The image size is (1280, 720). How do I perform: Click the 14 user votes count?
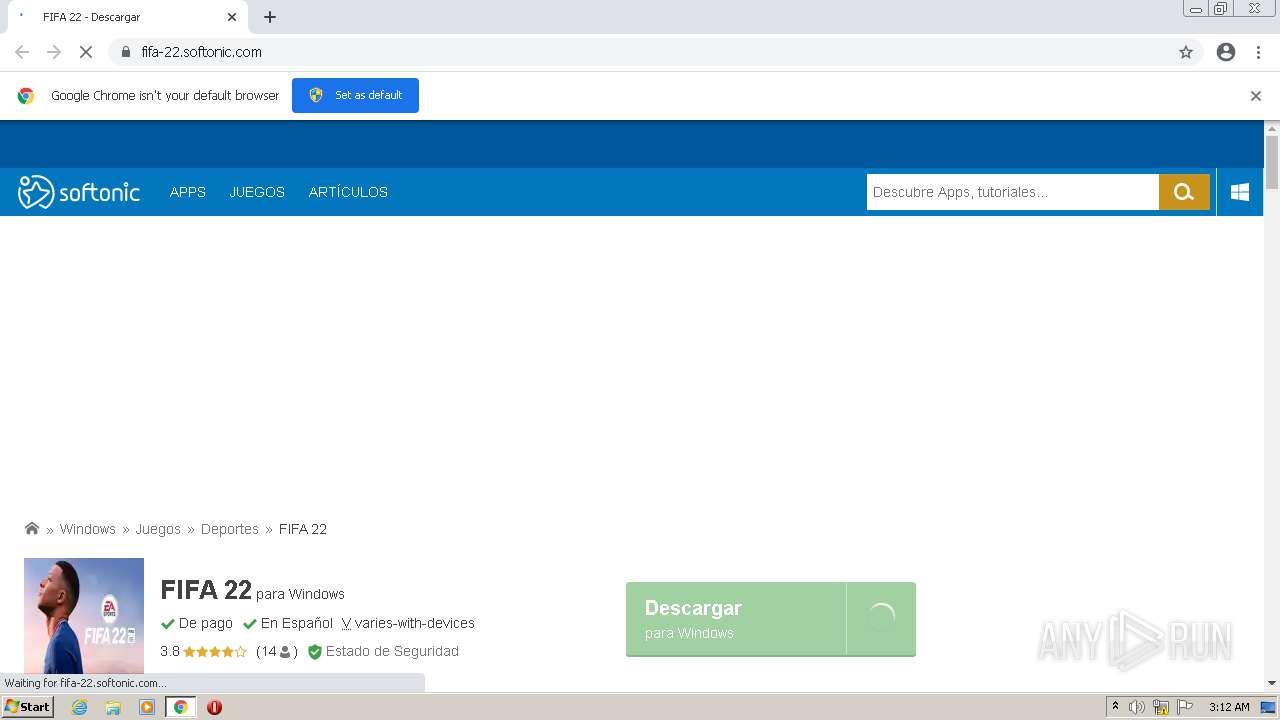tap(277, 651)
